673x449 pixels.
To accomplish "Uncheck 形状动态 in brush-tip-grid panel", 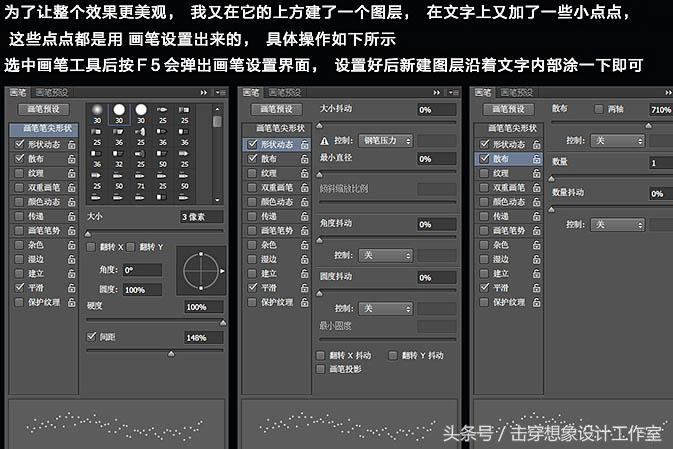I will tap(19, 144).
